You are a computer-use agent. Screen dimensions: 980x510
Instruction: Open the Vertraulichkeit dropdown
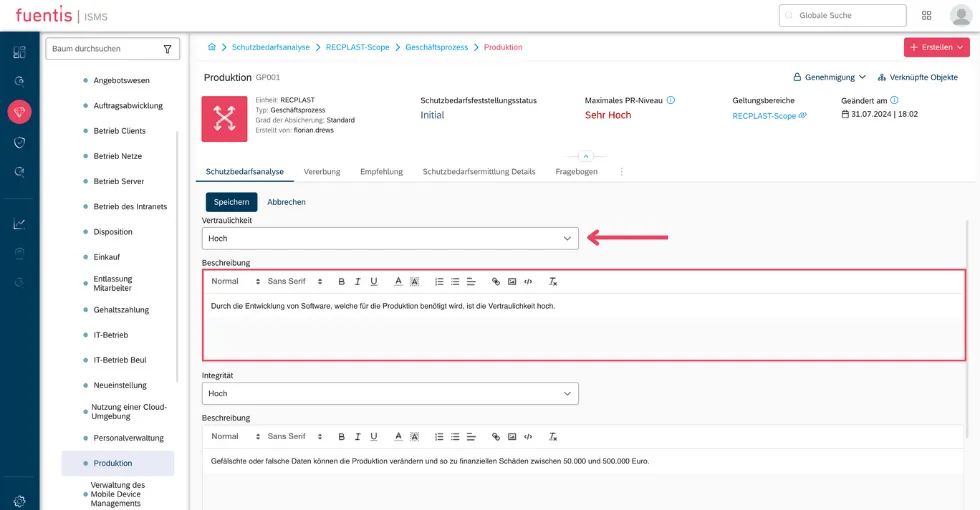pos(390,238)
